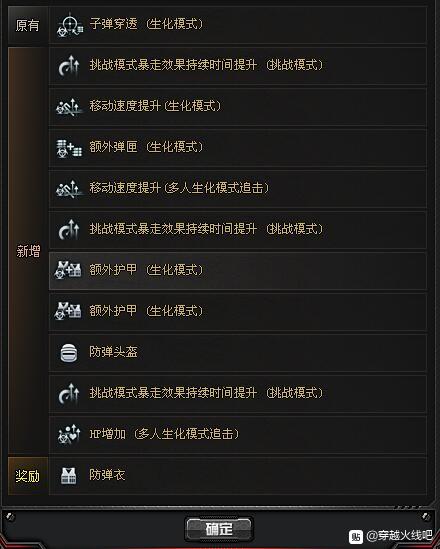The image size is (440, 549).
Task: Select the 防弹衣 reward text
Action: pyautogui.click(x=107, y=475)
